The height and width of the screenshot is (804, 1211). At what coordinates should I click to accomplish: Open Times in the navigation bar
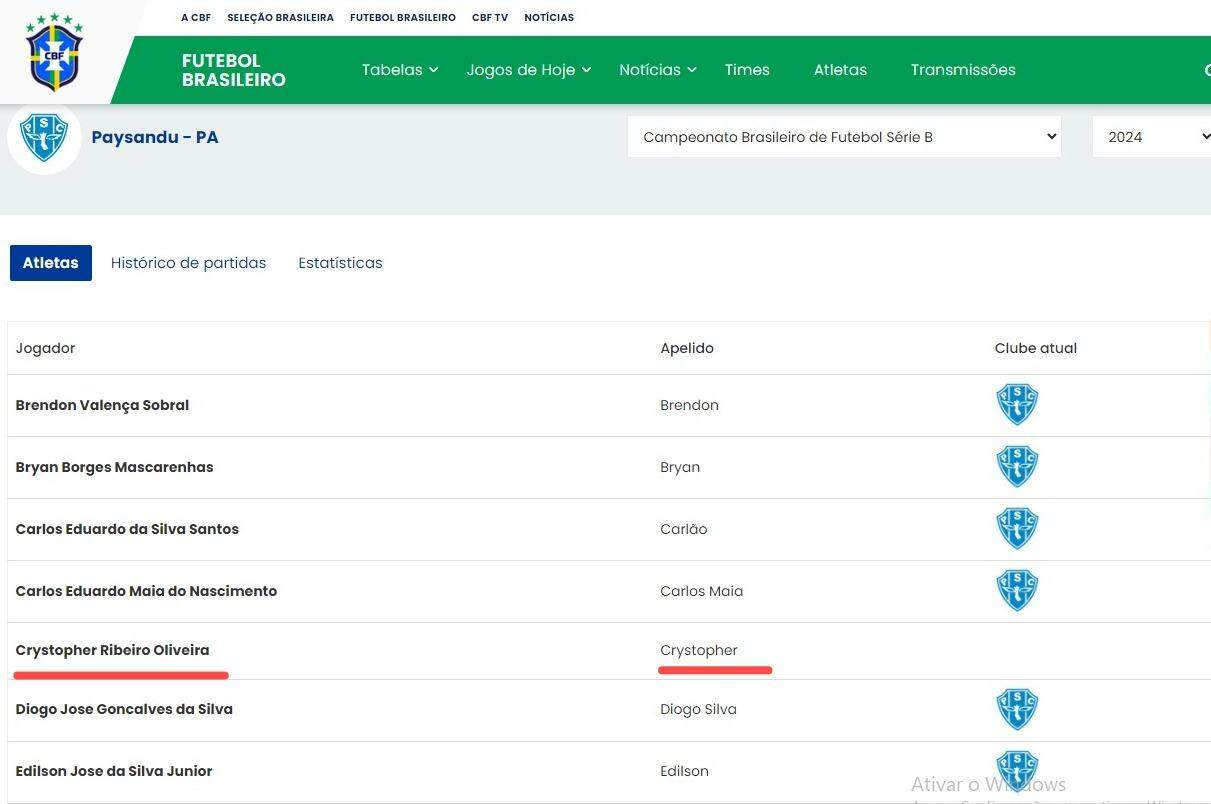coord(747,70)
